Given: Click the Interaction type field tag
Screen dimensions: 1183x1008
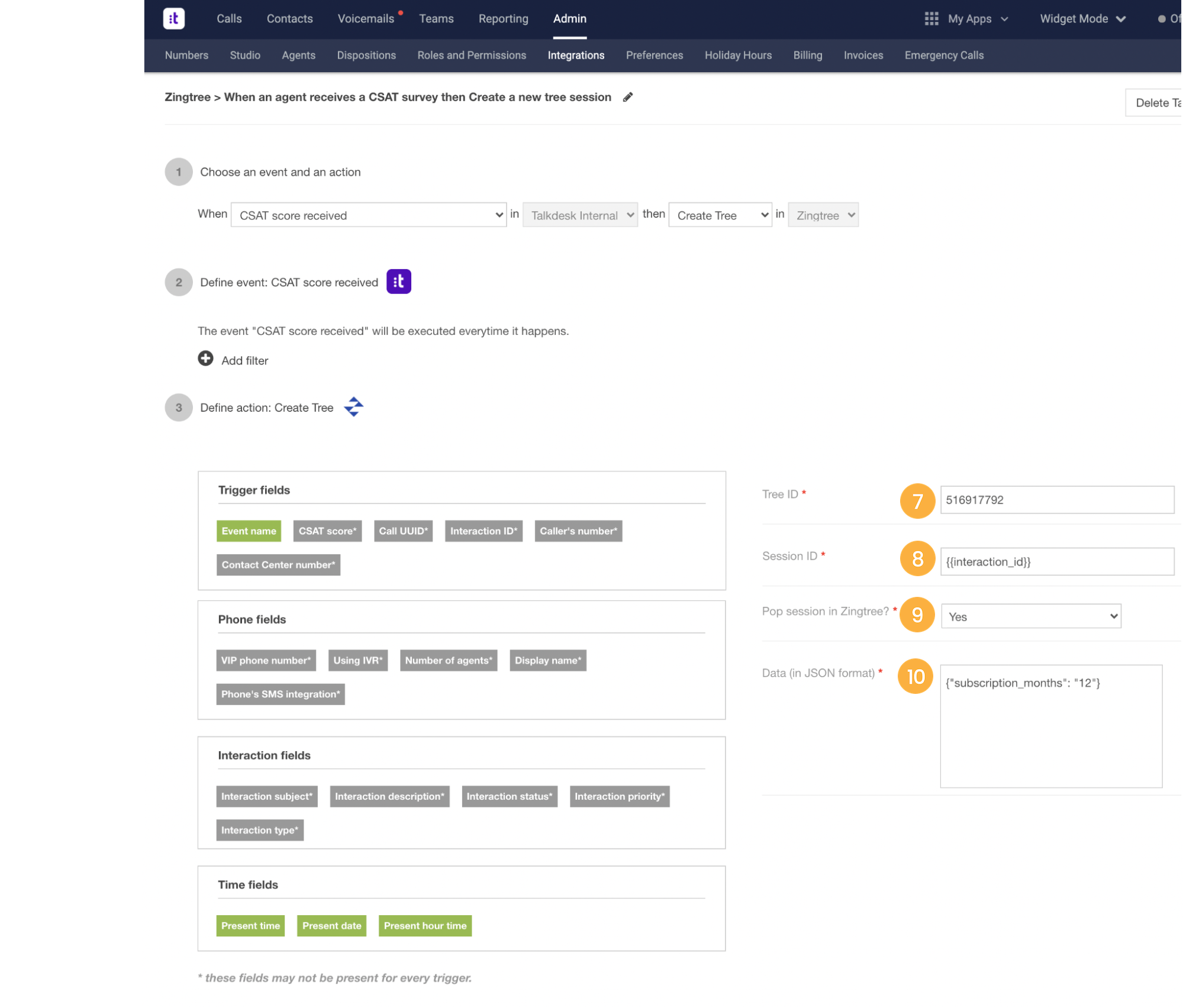Looking at the screenshot, I should (x=260, y=831).
